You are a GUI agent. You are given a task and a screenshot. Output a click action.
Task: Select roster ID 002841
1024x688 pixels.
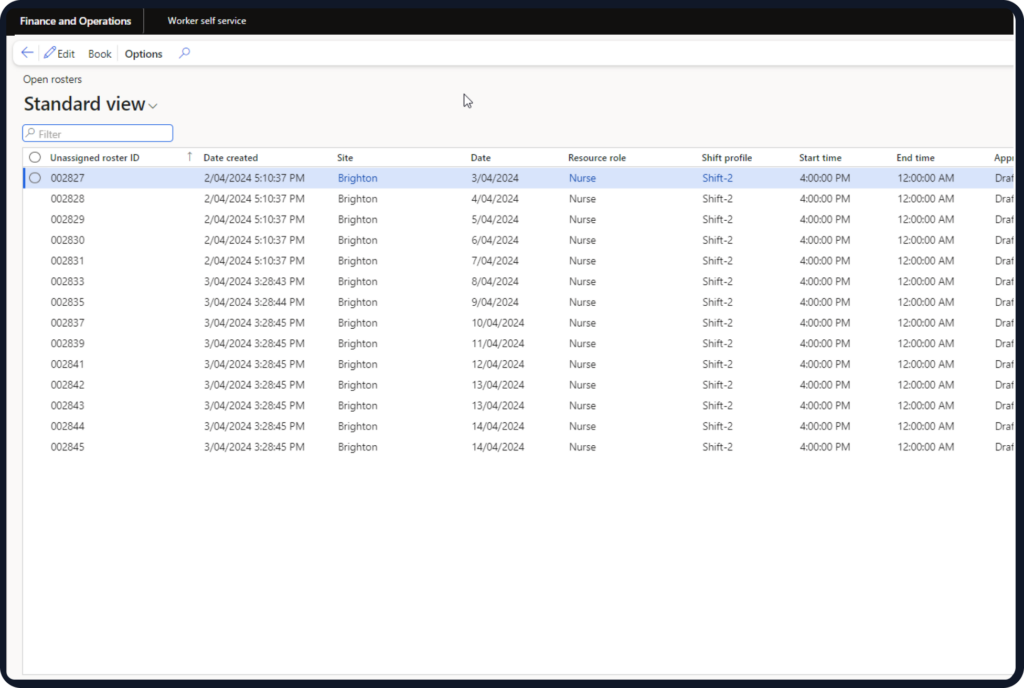click(x=67, y=364)
